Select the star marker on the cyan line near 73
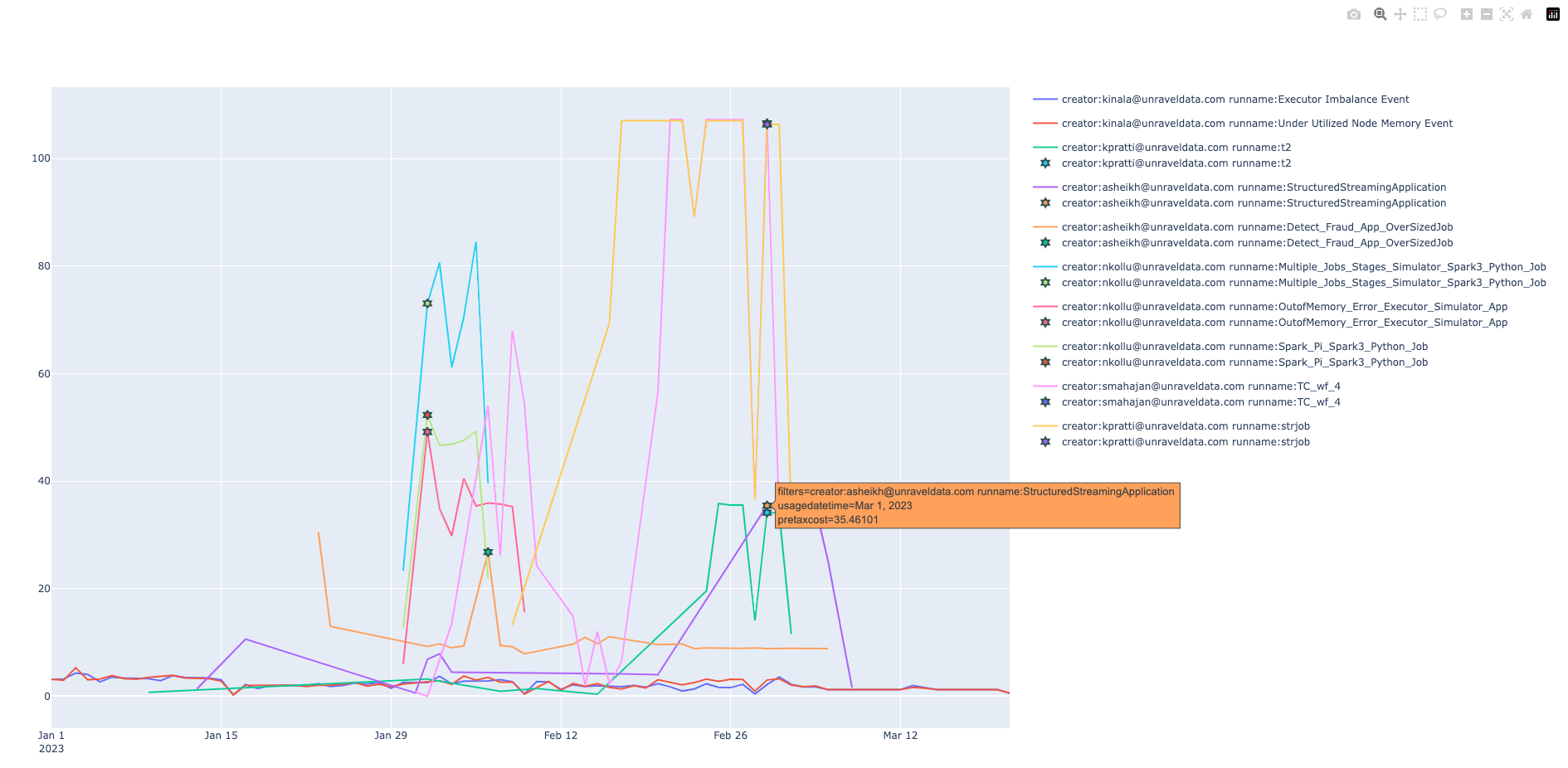This screenshot has width=1568, height=768. click(427, 304)
